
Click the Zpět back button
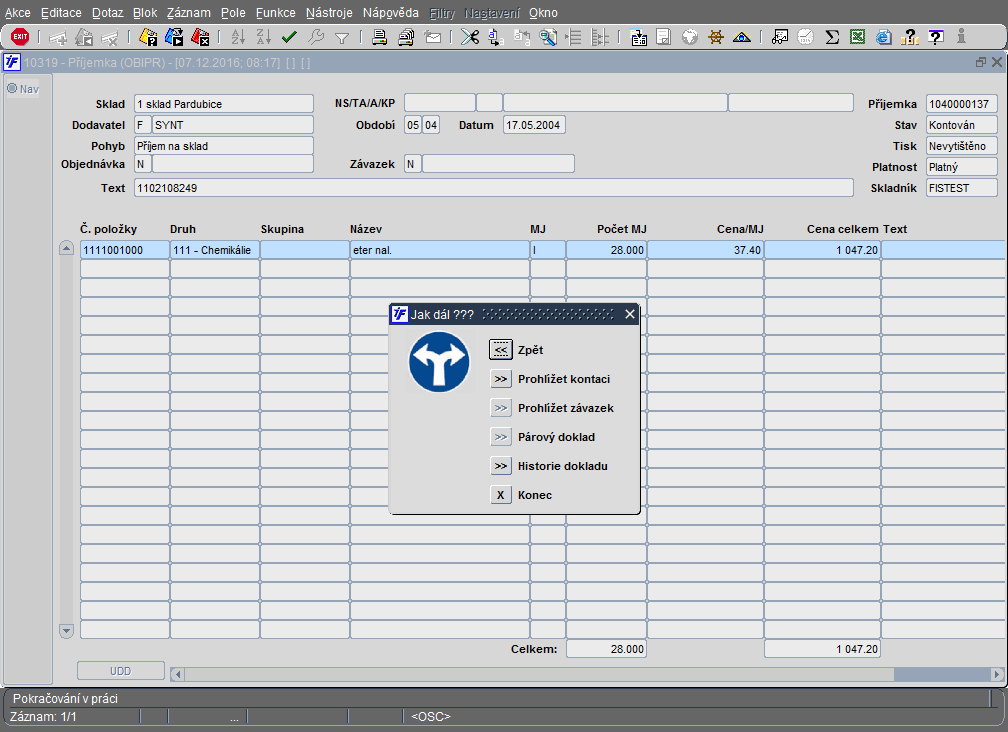[501, 350]
